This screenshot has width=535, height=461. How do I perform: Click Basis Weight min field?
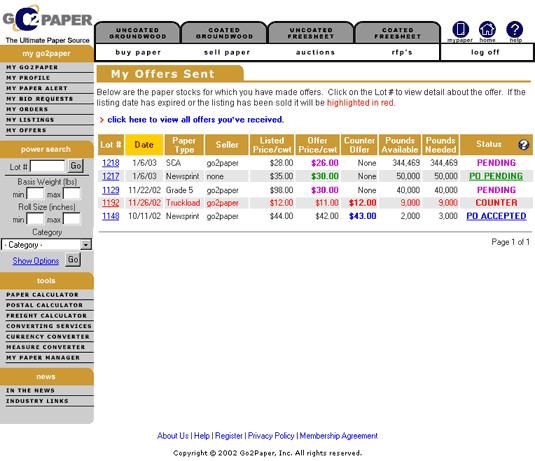coord(35,193)
